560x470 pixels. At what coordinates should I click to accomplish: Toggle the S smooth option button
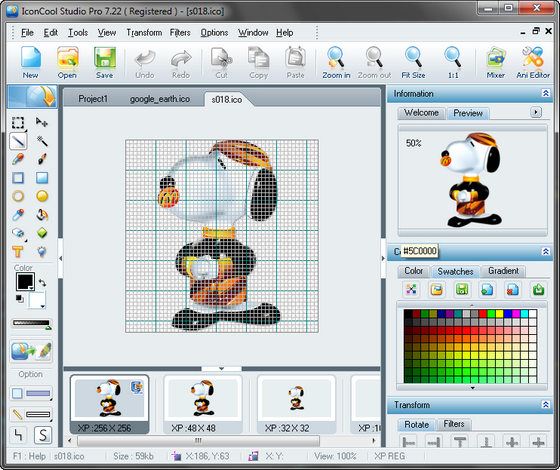point(43,435)
